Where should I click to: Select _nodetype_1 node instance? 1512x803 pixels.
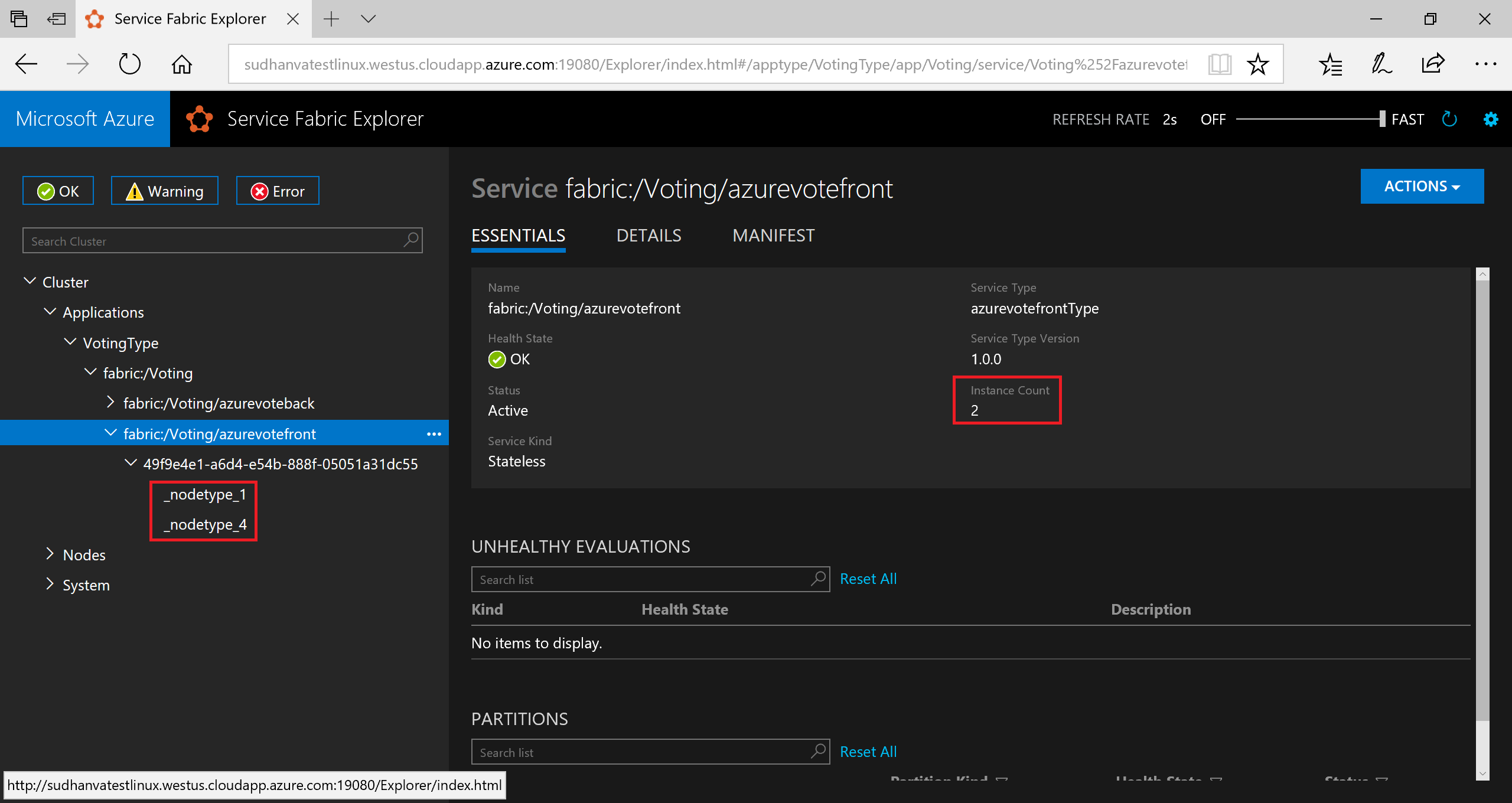click(204, 494)
